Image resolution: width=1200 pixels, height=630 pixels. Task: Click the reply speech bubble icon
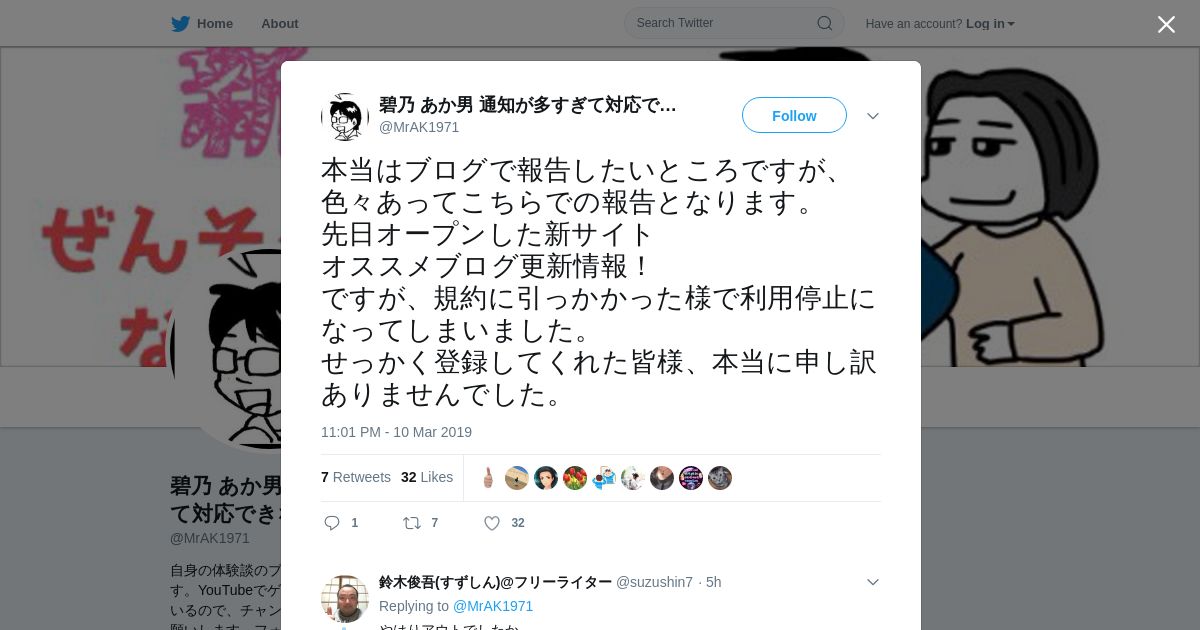click(x=333, y=523)
